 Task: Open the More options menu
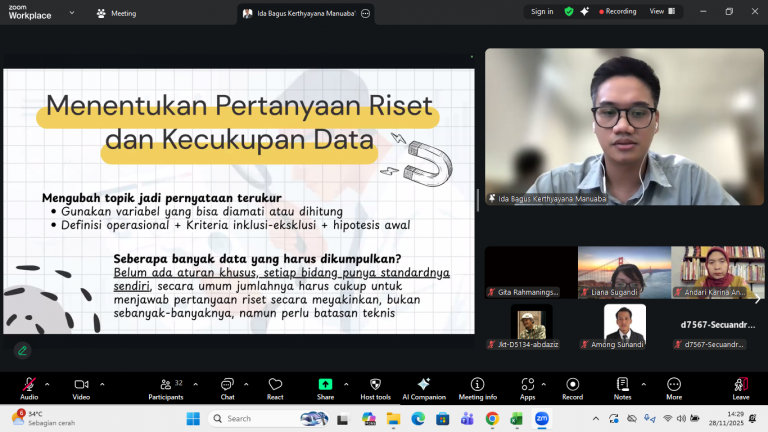pyautogui.click(x=674, y=385)
